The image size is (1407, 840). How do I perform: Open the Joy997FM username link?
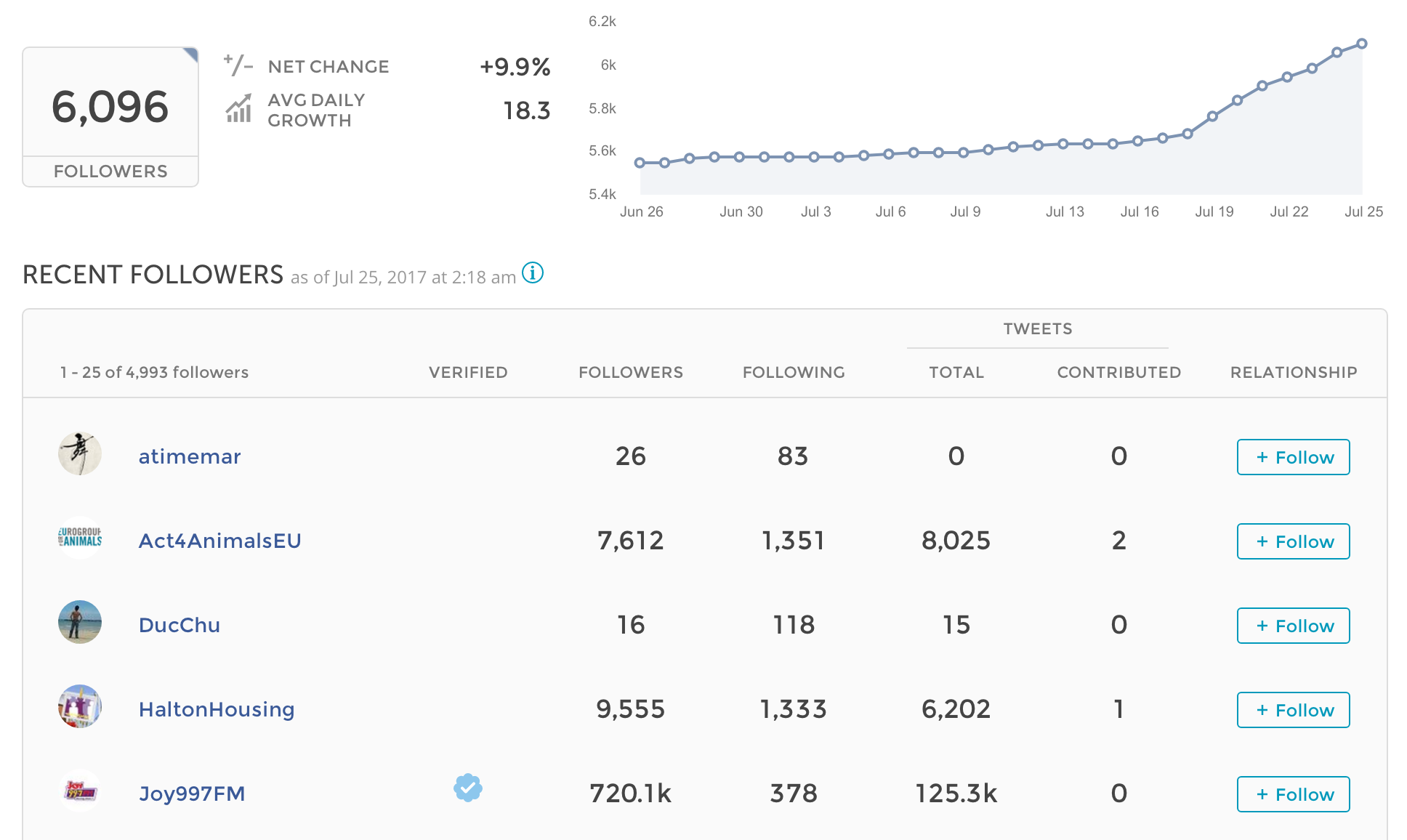point(192,793)
